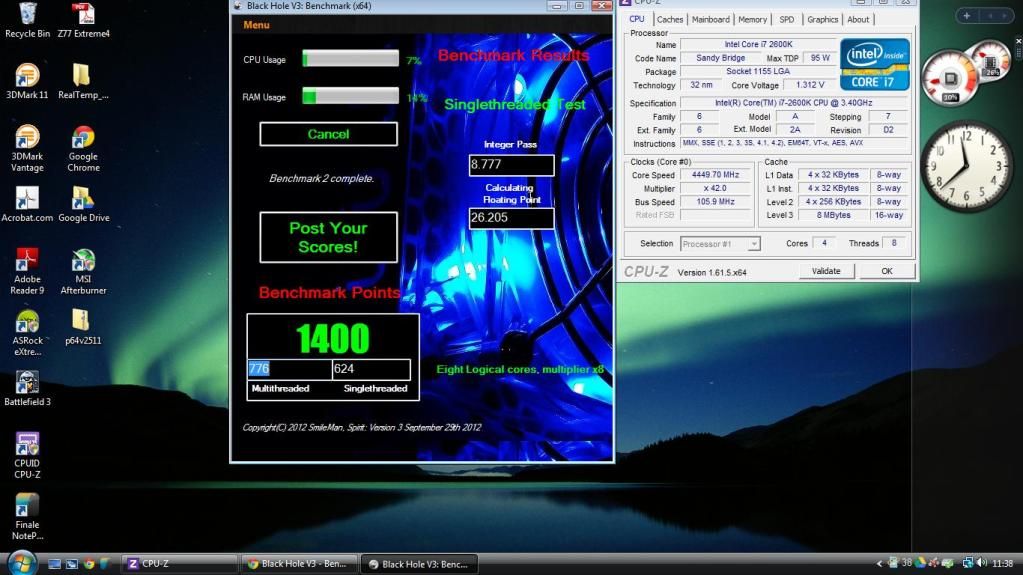Launch the MSI Afterburner desktop shortcut

tap(84, 271)
